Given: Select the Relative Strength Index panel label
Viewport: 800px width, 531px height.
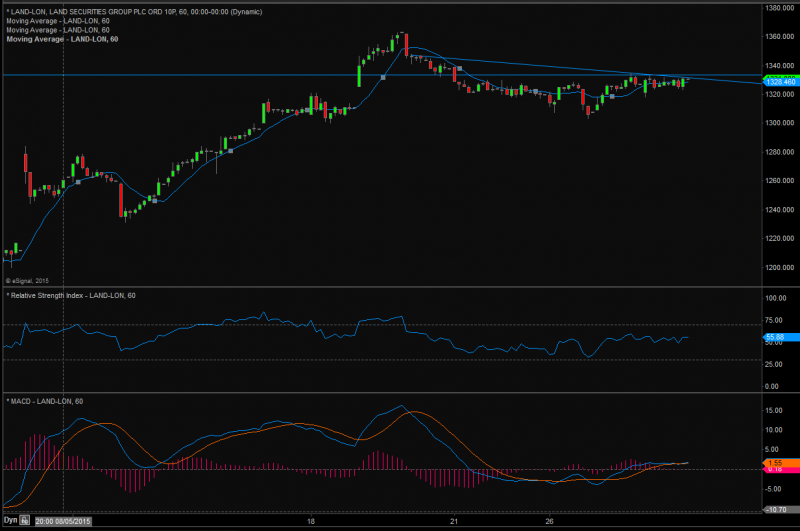Looking at the screenshot, I should pyautogui.click(x=71, y=295).
